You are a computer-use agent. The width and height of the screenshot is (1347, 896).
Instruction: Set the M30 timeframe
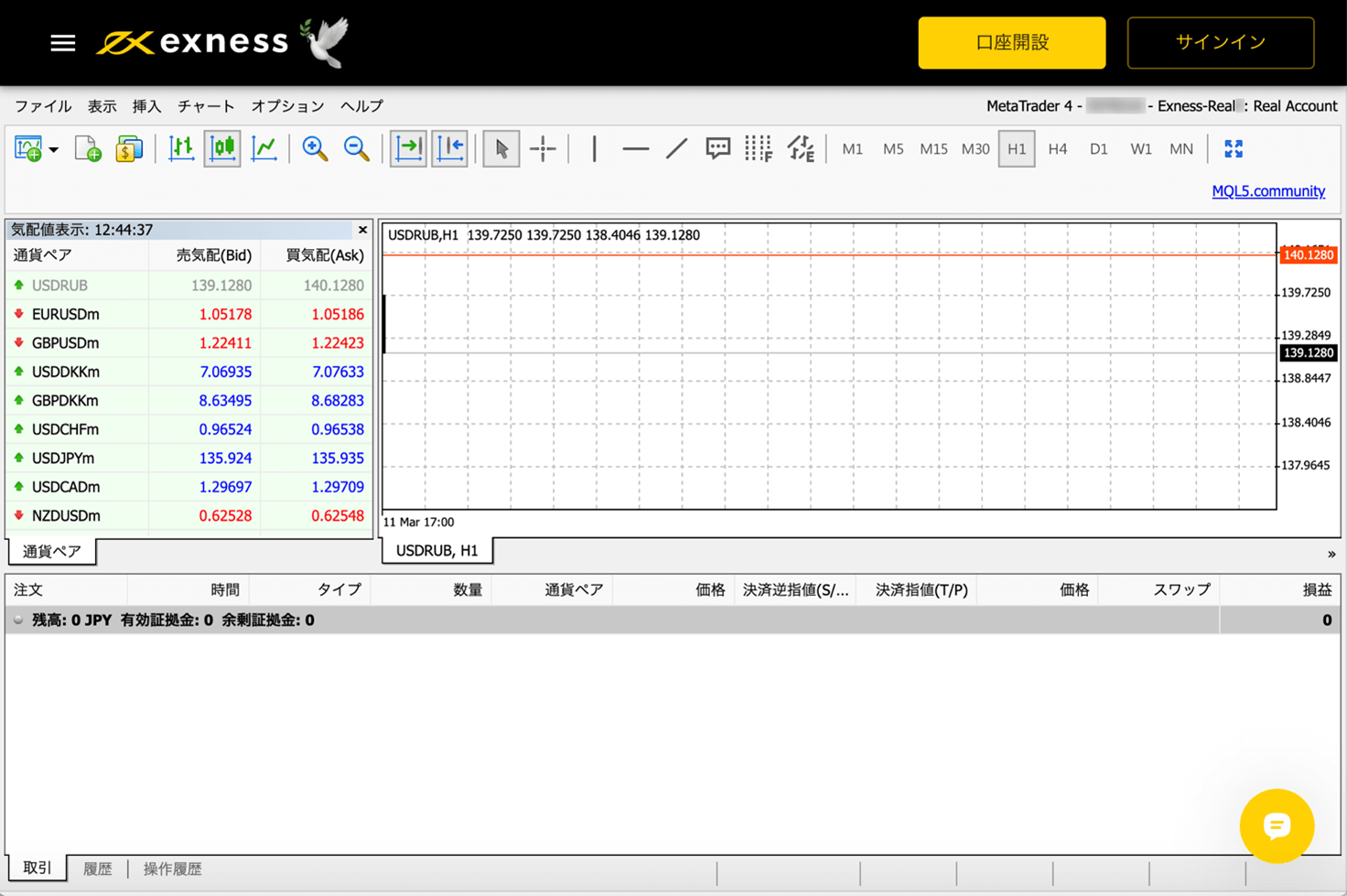click(975, 149)
